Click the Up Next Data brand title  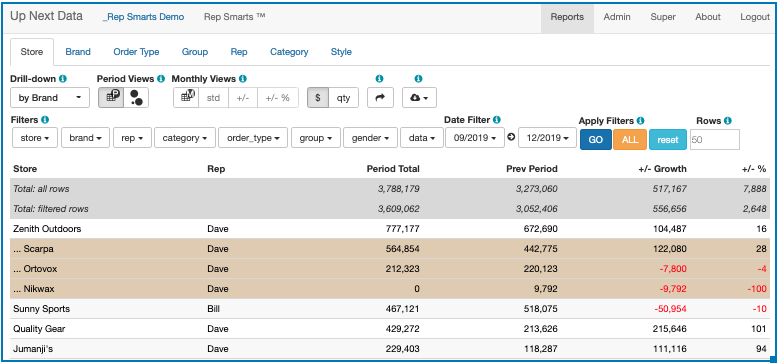(47, 16)
